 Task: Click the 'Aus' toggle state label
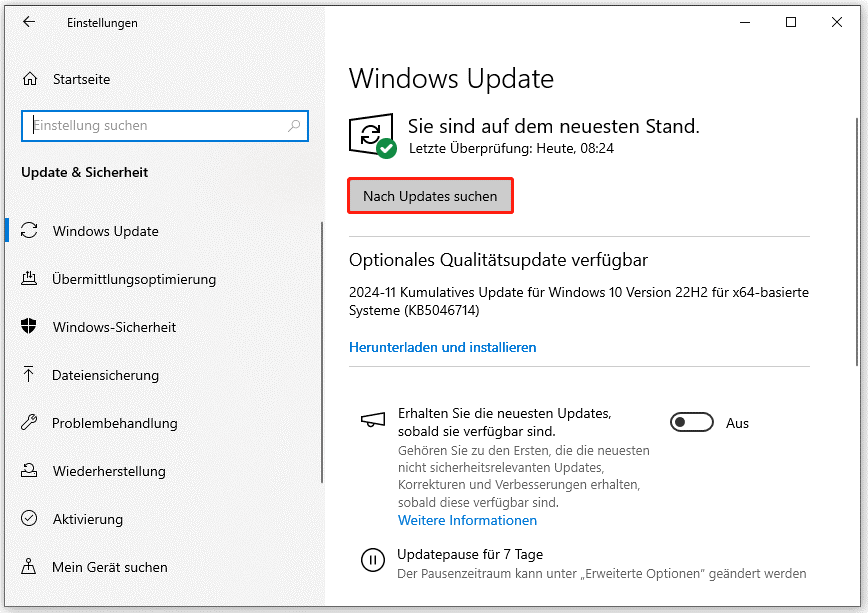(x=737, y=423)
